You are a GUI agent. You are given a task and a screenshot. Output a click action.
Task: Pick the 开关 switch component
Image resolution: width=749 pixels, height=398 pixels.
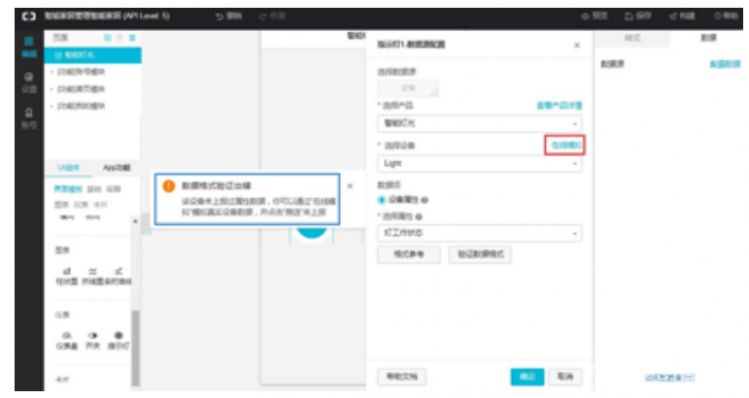[93, 341]
